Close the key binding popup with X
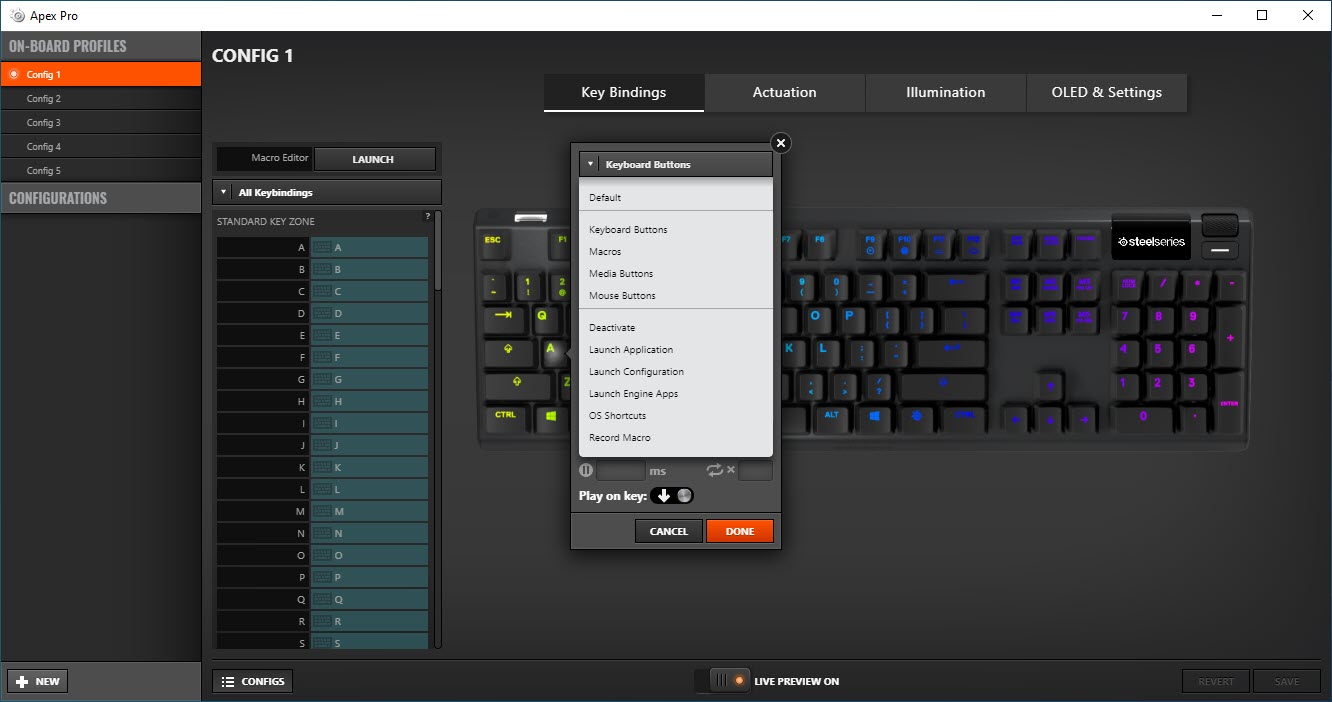 click(781, 143)
